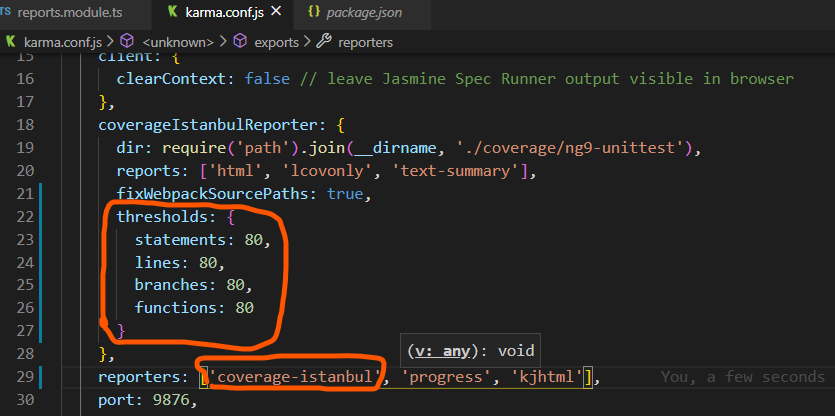Expand the exports breadcrumb dropdown
835x416 pixels.
tap(275, 42)
